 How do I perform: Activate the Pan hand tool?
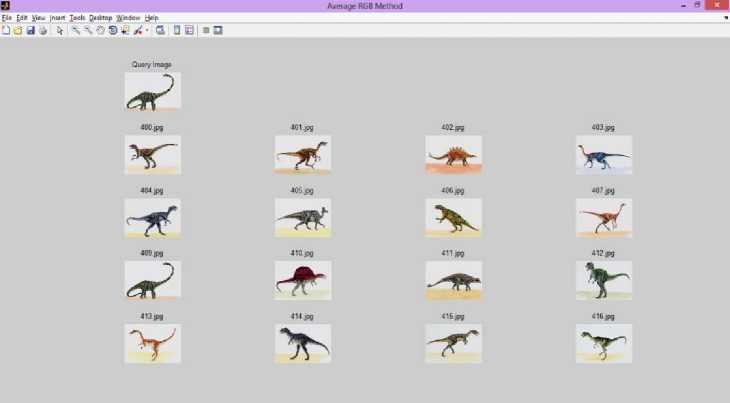[100, 30]
